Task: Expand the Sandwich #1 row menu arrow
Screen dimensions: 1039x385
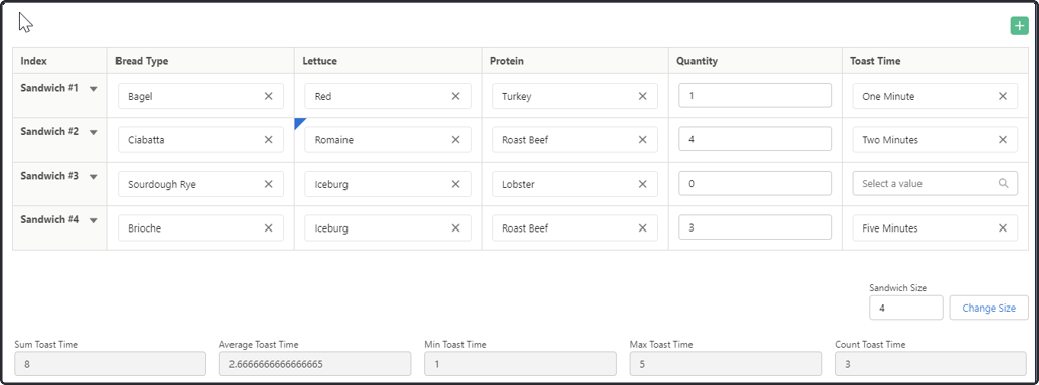Action: point(93,89)
